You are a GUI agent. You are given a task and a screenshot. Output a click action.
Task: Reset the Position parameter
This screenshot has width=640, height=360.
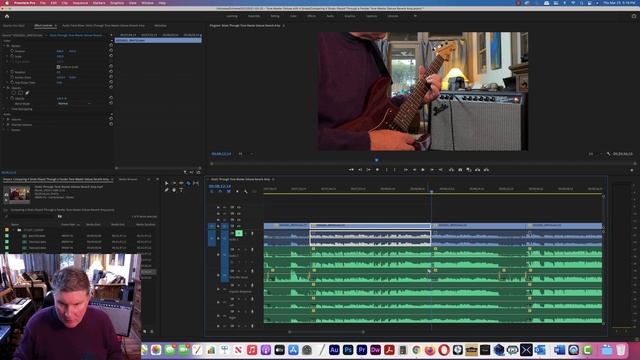pos(111,51)
